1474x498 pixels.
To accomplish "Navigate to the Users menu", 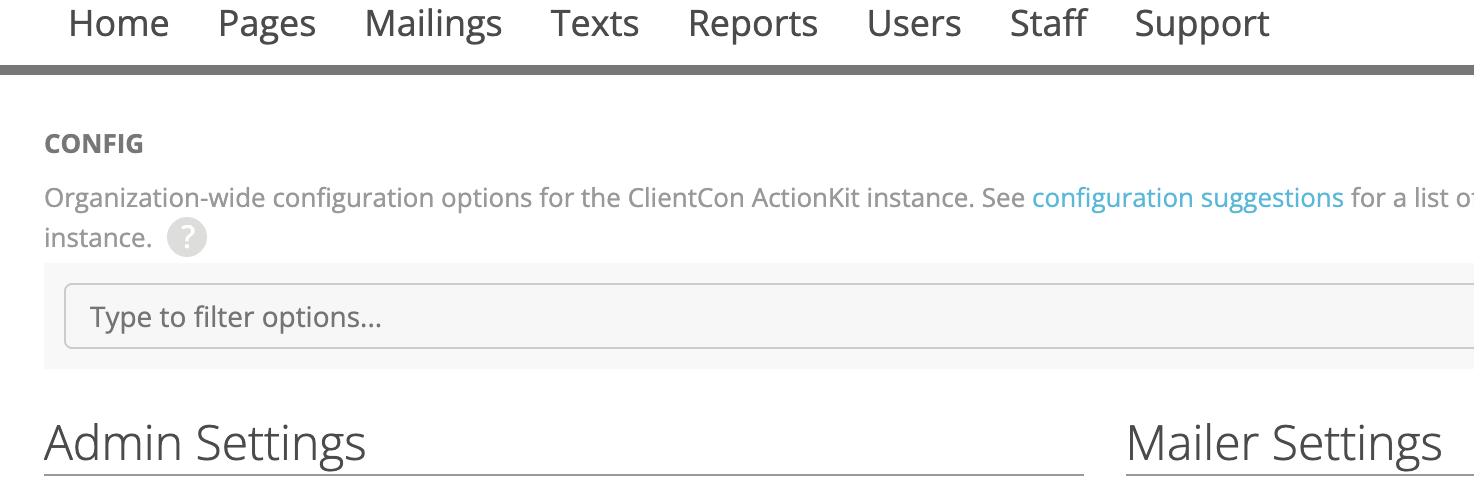I will [x=914, y=23].
